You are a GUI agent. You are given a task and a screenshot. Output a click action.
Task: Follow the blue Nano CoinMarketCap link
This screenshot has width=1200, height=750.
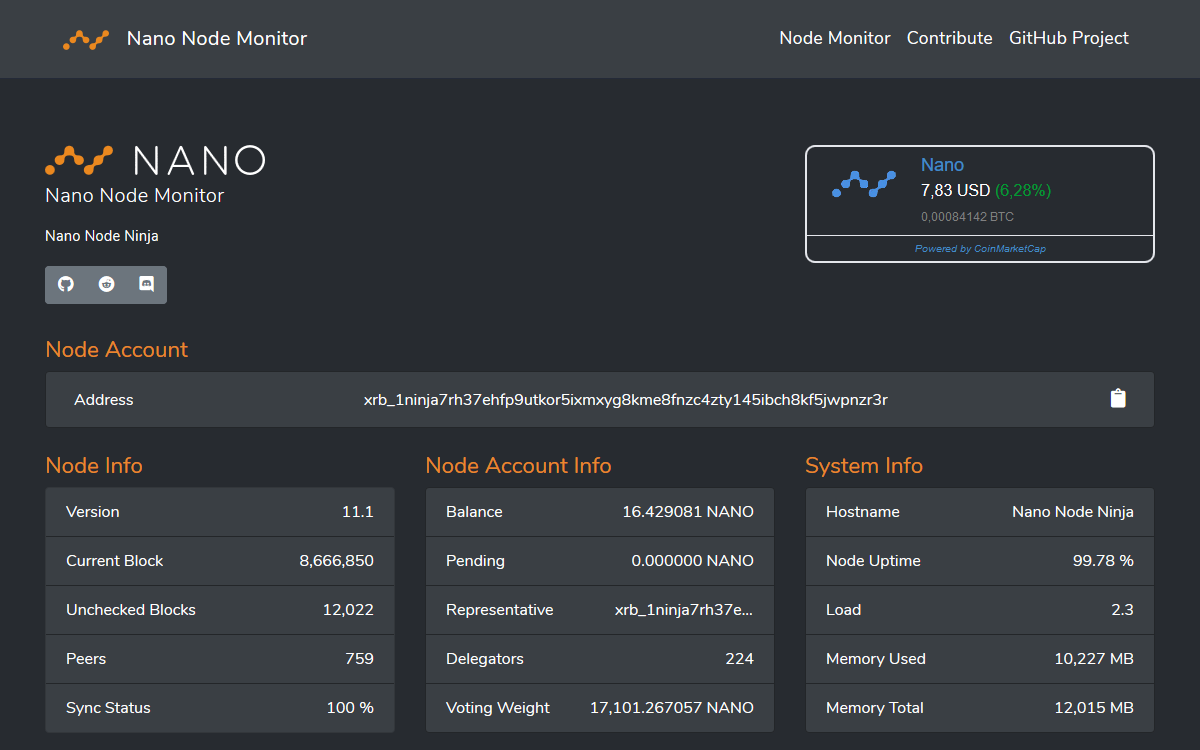[x=942, y=165]
